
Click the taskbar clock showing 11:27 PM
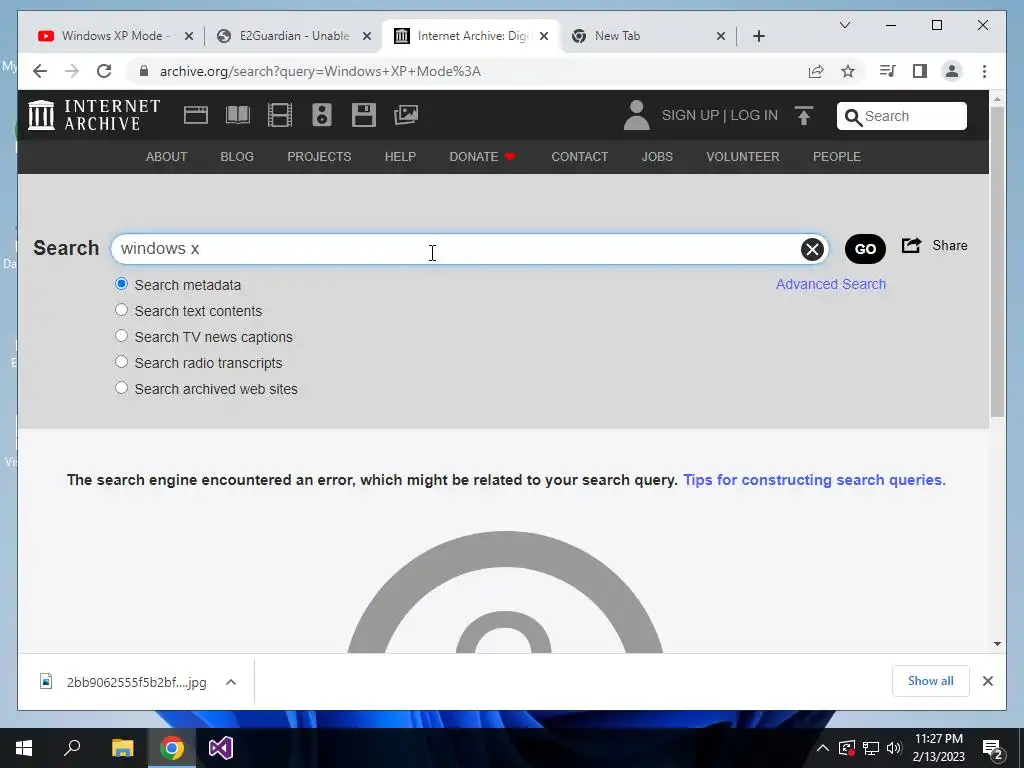coord(938,748)
